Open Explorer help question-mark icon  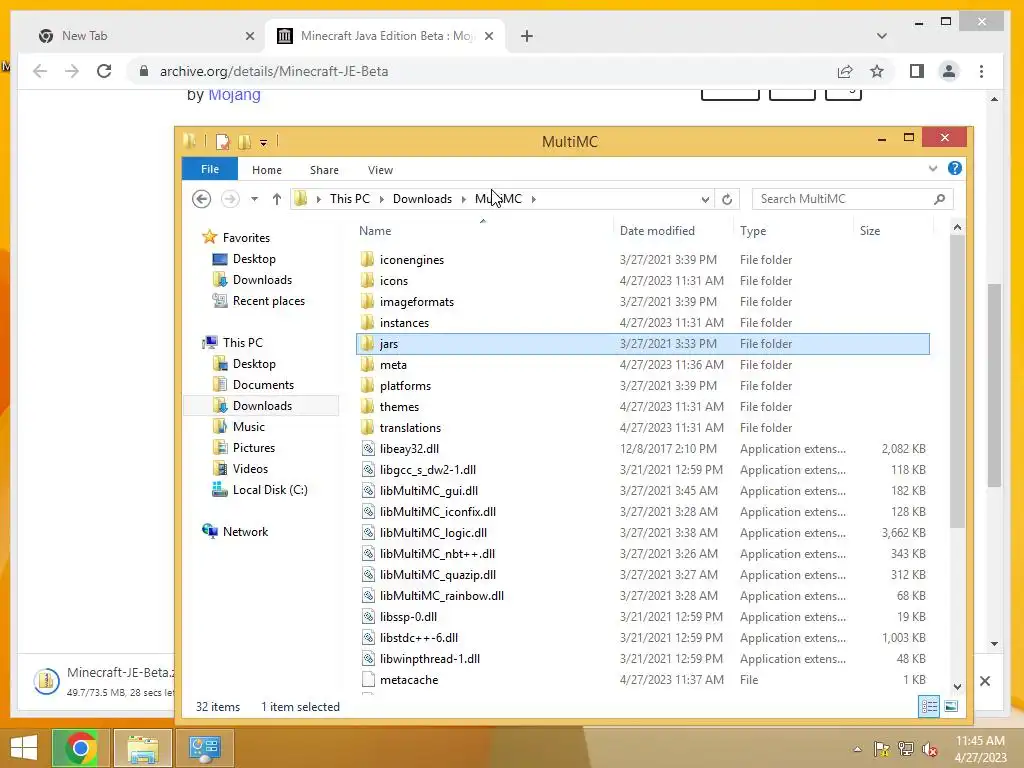tap(954, 168)
